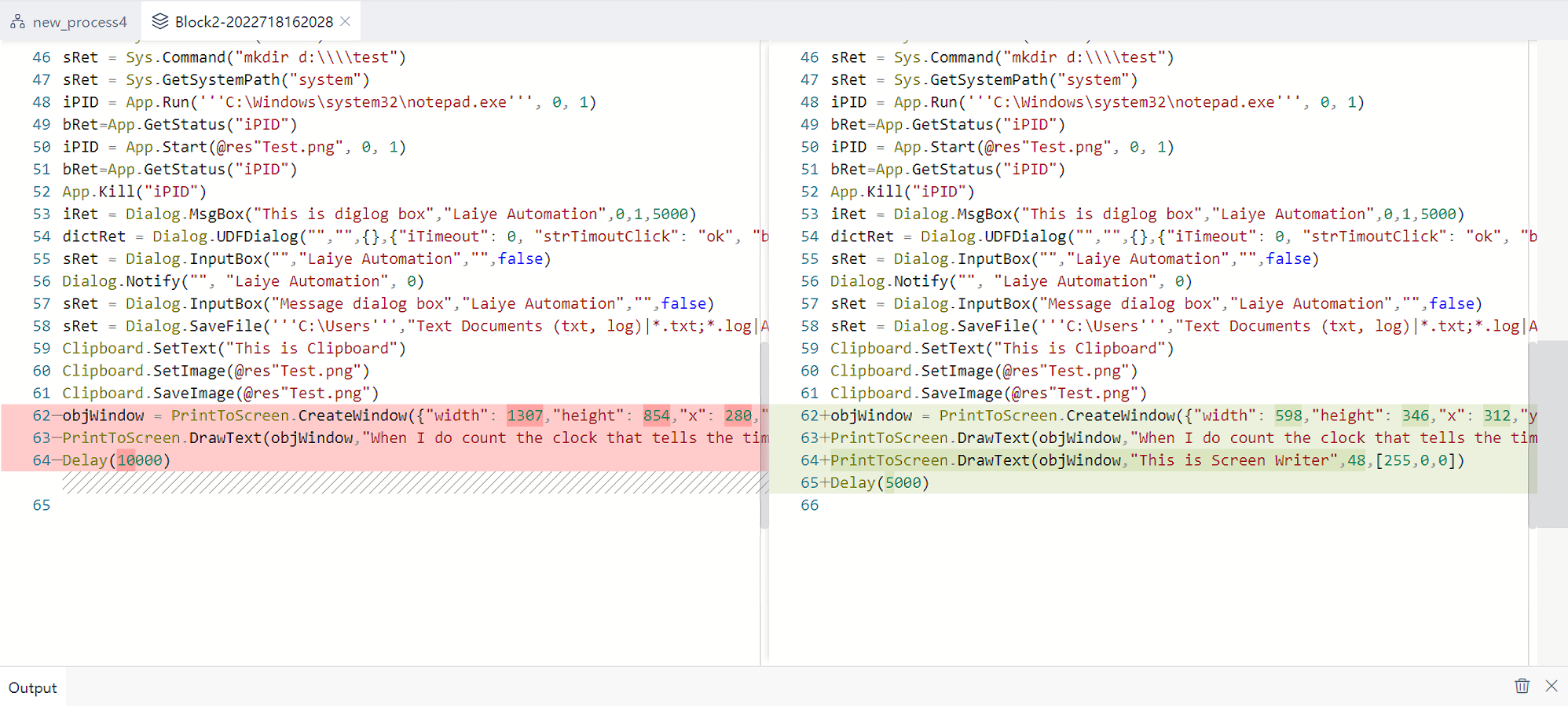Click x value 312 in right pane

pyautogui.click(x=1497, y=416)
